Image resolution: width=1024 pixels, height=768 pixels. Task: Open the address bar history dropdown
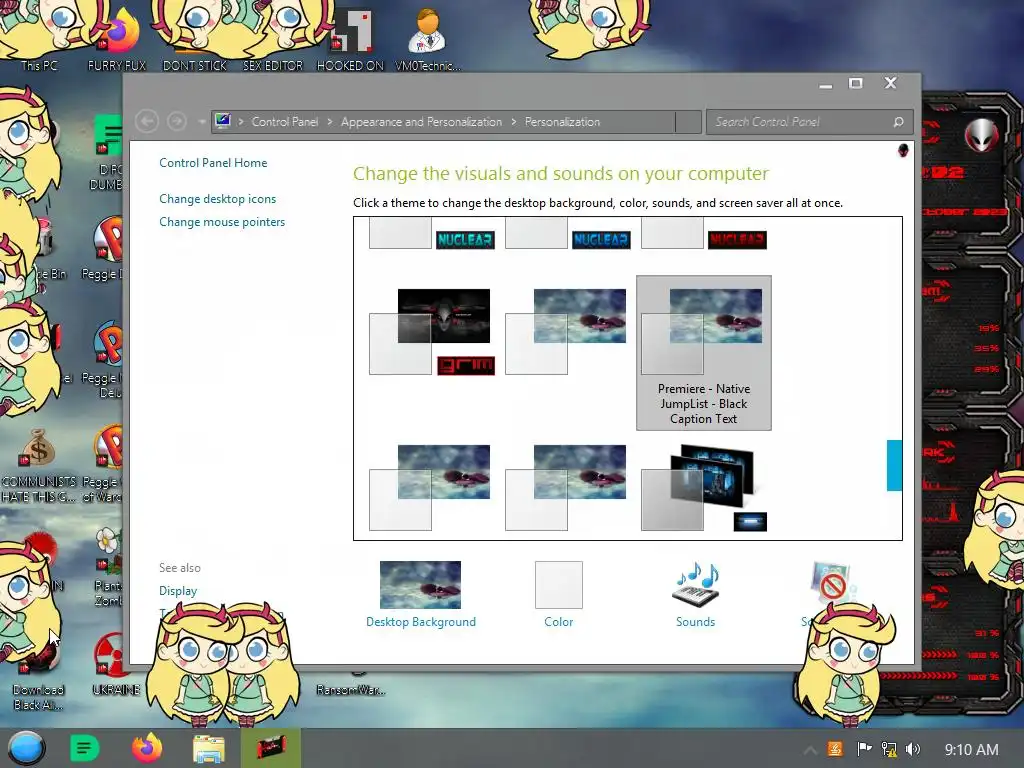[x=688, y=121]
